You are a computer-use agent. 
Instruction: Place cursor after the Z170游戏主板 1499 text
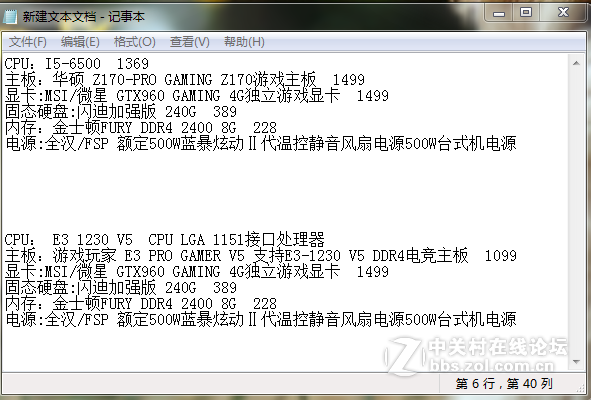click(x=366, y=80)
